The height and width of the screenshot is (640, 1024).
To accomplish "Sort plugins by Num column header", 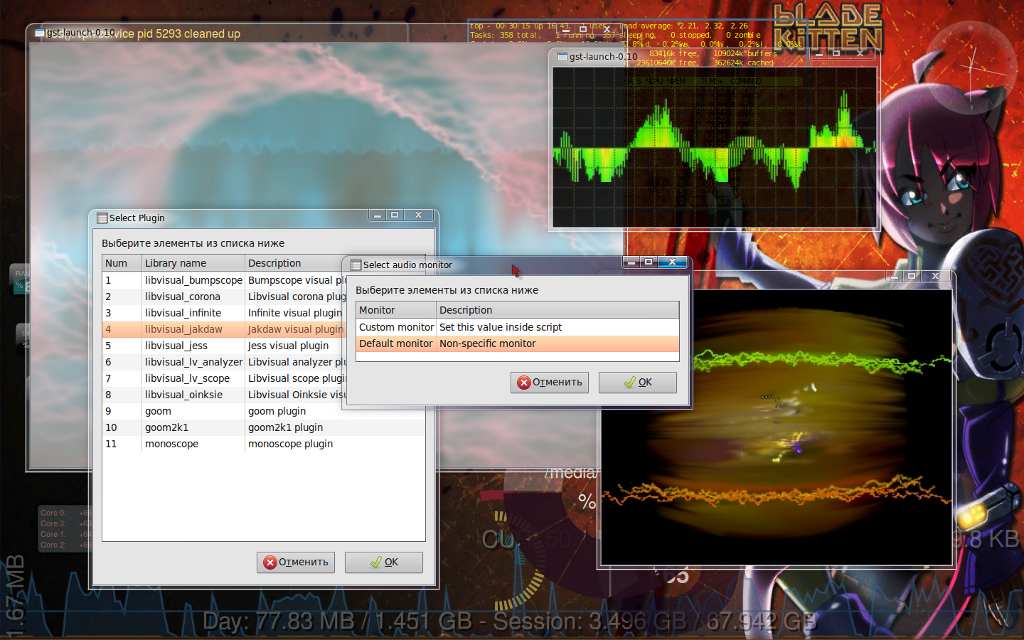I will (121, 263).
